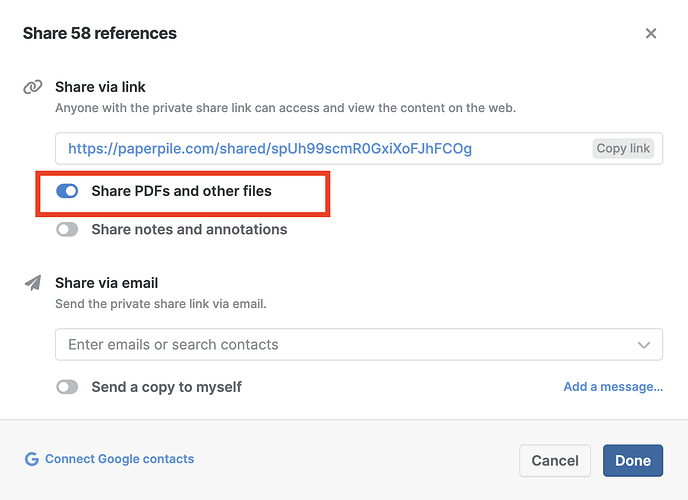The image size is (688, 500).
Task: Turn on the Send a copy to myself switch
Action: coord(67,387)
